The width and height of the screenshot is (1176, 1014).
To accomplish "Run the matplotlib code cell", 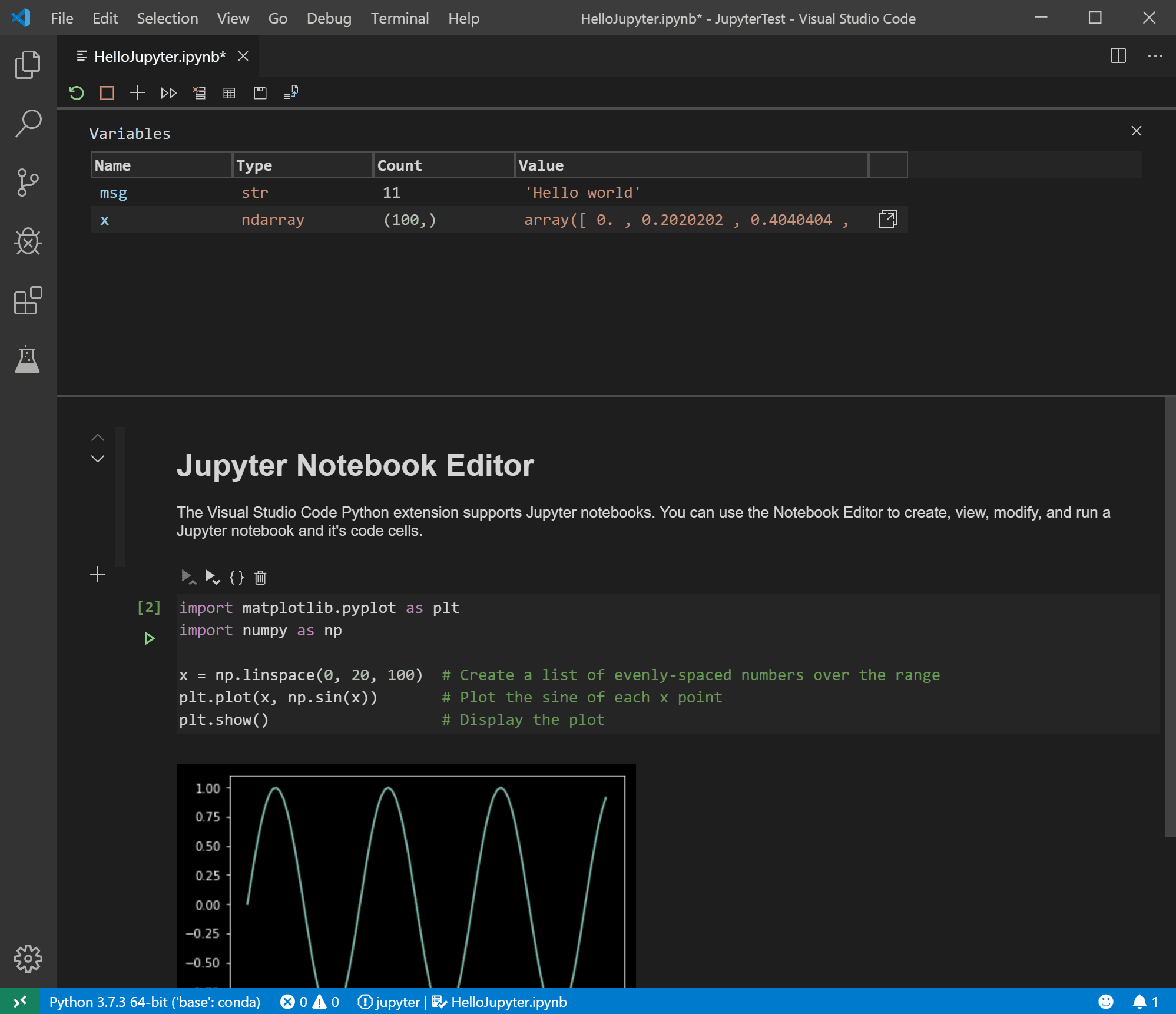I will pyautogui.click(x=149, y=638).
